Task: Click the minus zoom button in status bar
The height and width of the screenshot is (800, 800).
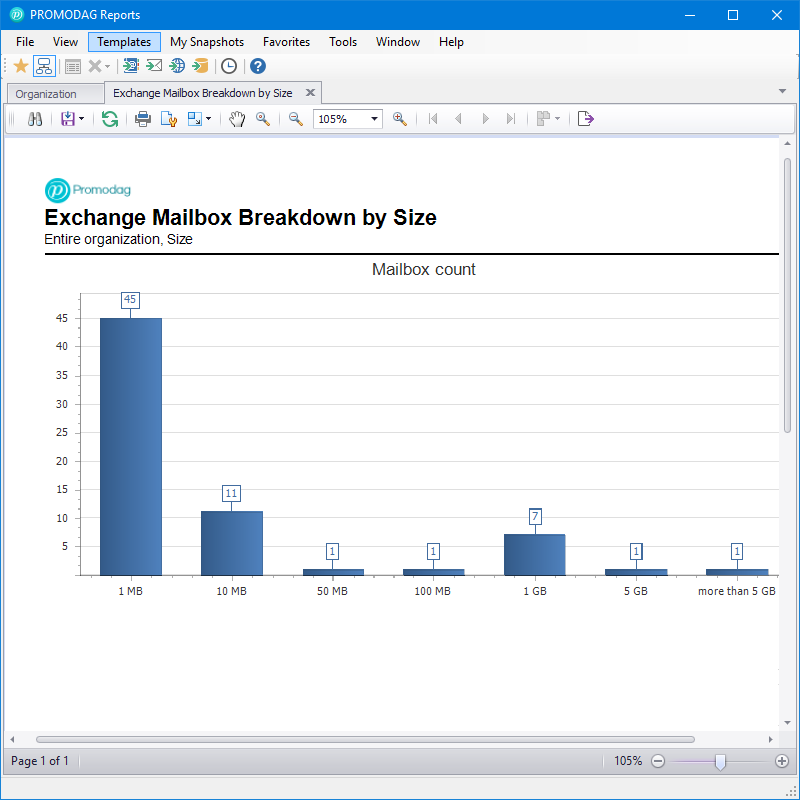Action: click(658, 762)
